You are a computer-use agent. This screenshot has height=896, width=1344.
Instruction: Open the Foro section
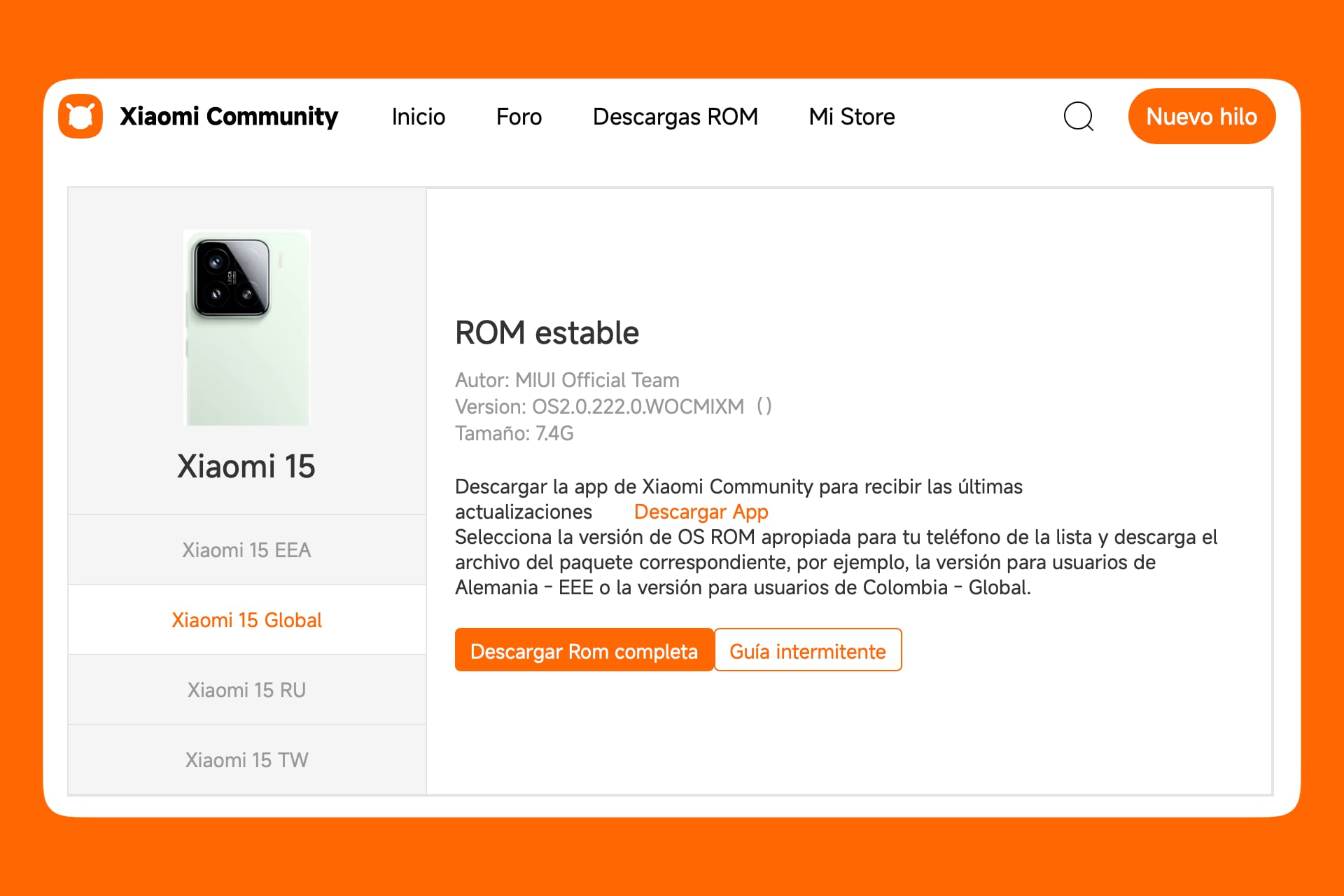coord(518,116)
